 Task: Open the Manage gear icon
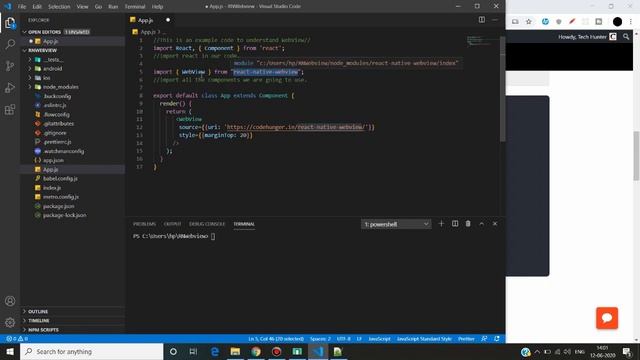point(10,322)
